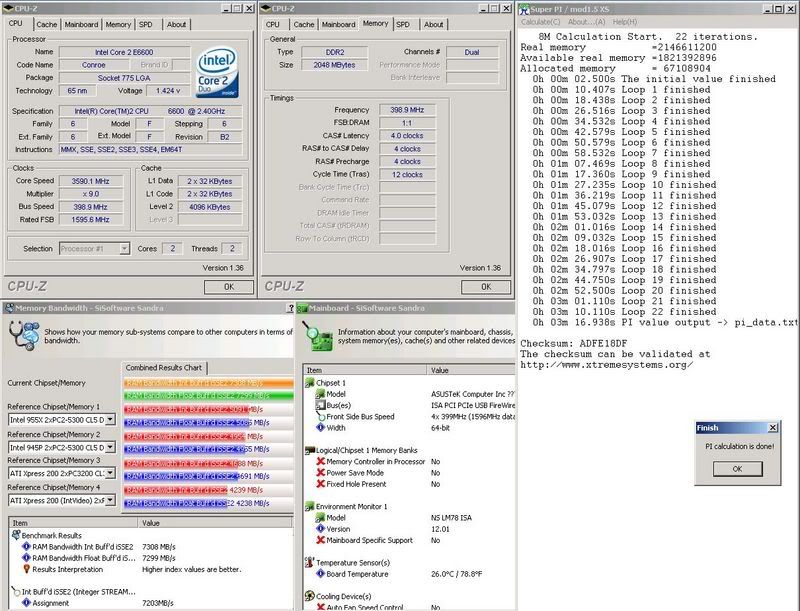Open About tab in left CPU-Z window
This screenshot has height=611, width=800.
[x=177, y=24]
